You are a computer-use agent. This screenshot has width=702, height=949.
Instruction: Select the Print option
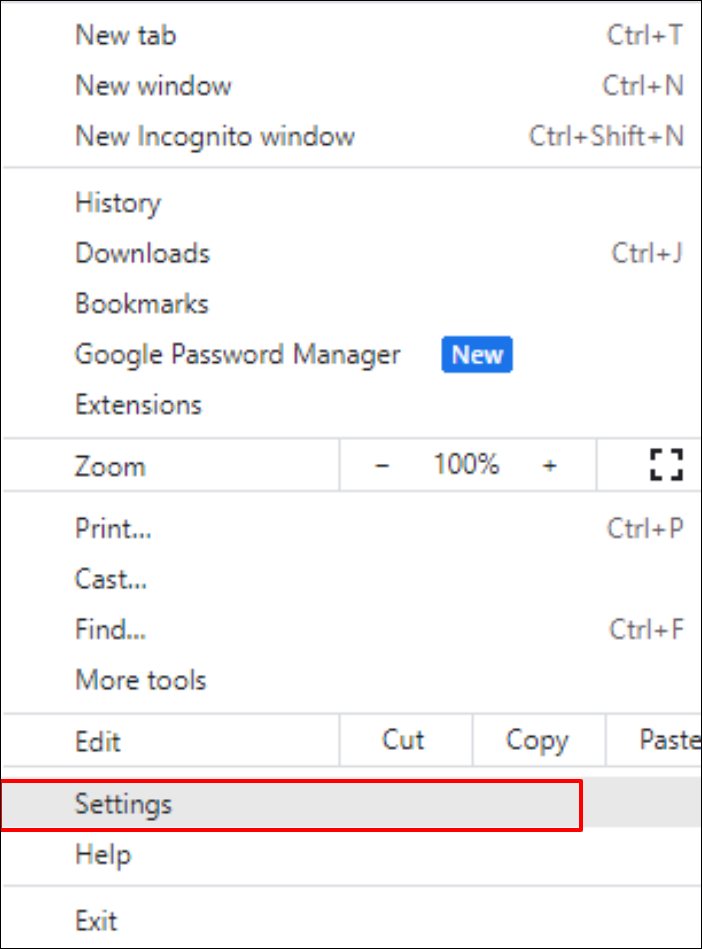[x=113, y=528]
